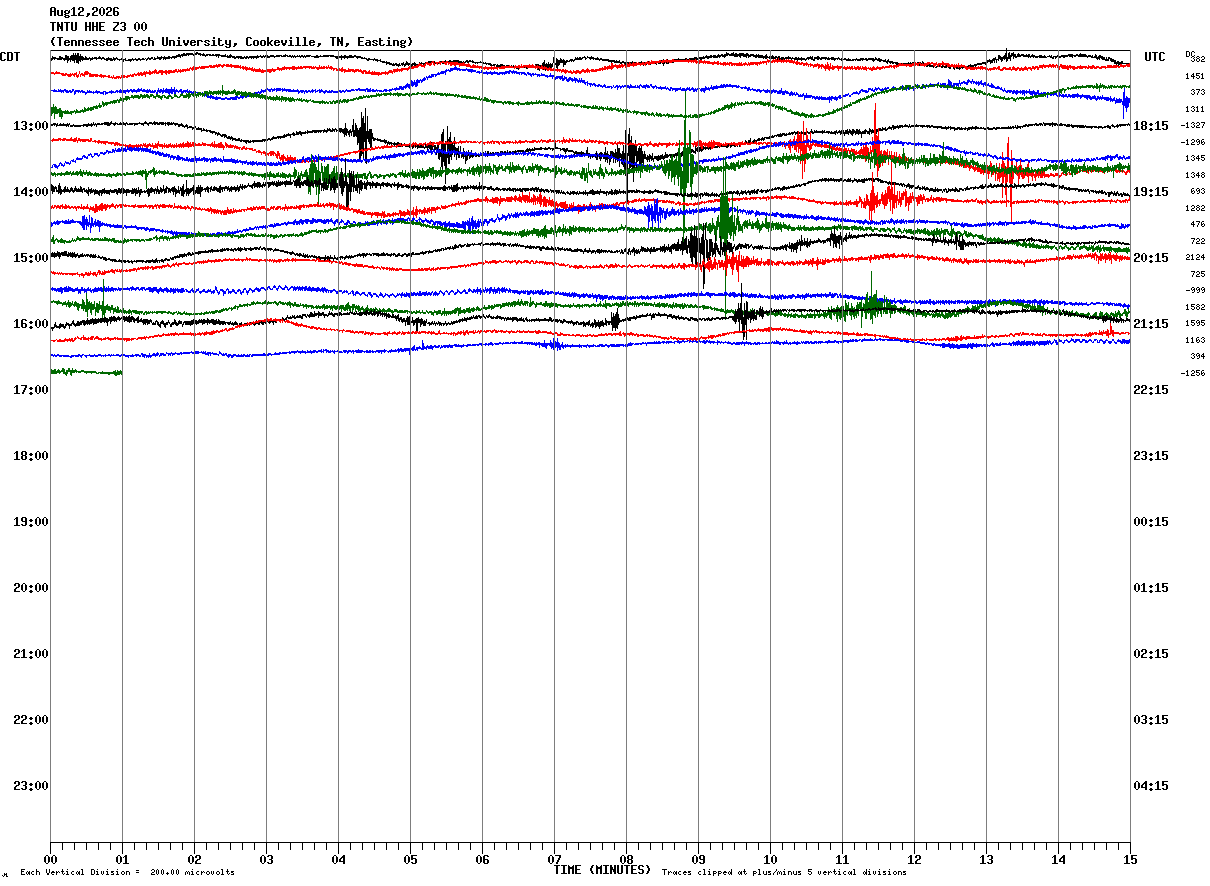Screen dimensions: 1210x886
Task: Click the Each Vertical Division 200.00 microvolts note
Action: (127, 873)
